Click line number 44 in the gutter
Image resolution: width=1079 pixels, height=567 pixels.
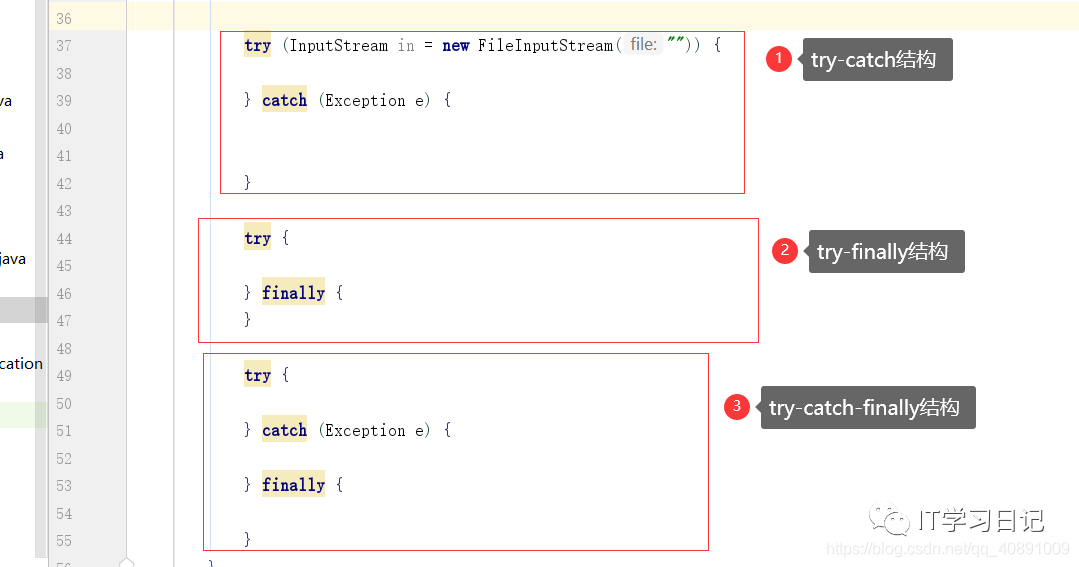click(64, 239)
